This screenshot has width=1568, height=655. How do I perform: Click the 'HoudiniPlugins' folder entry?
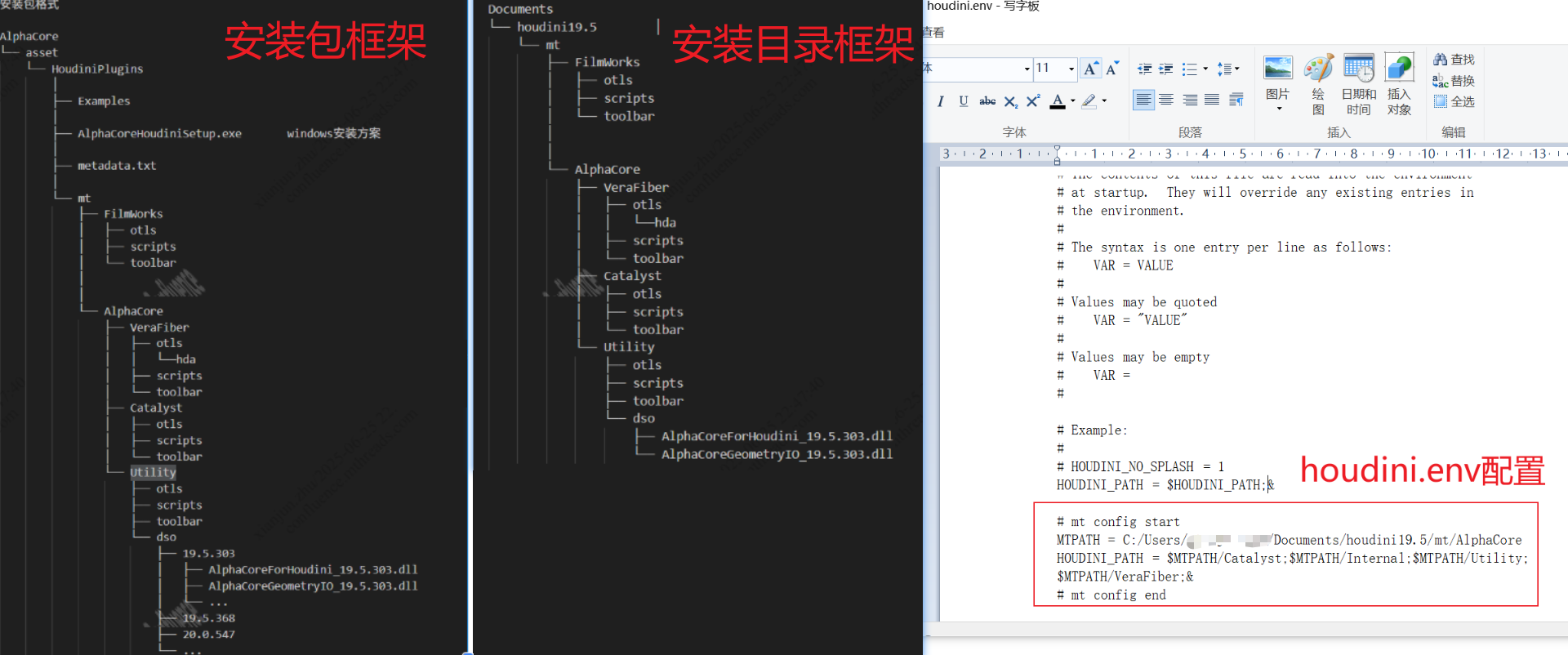(x=97, y=69)
